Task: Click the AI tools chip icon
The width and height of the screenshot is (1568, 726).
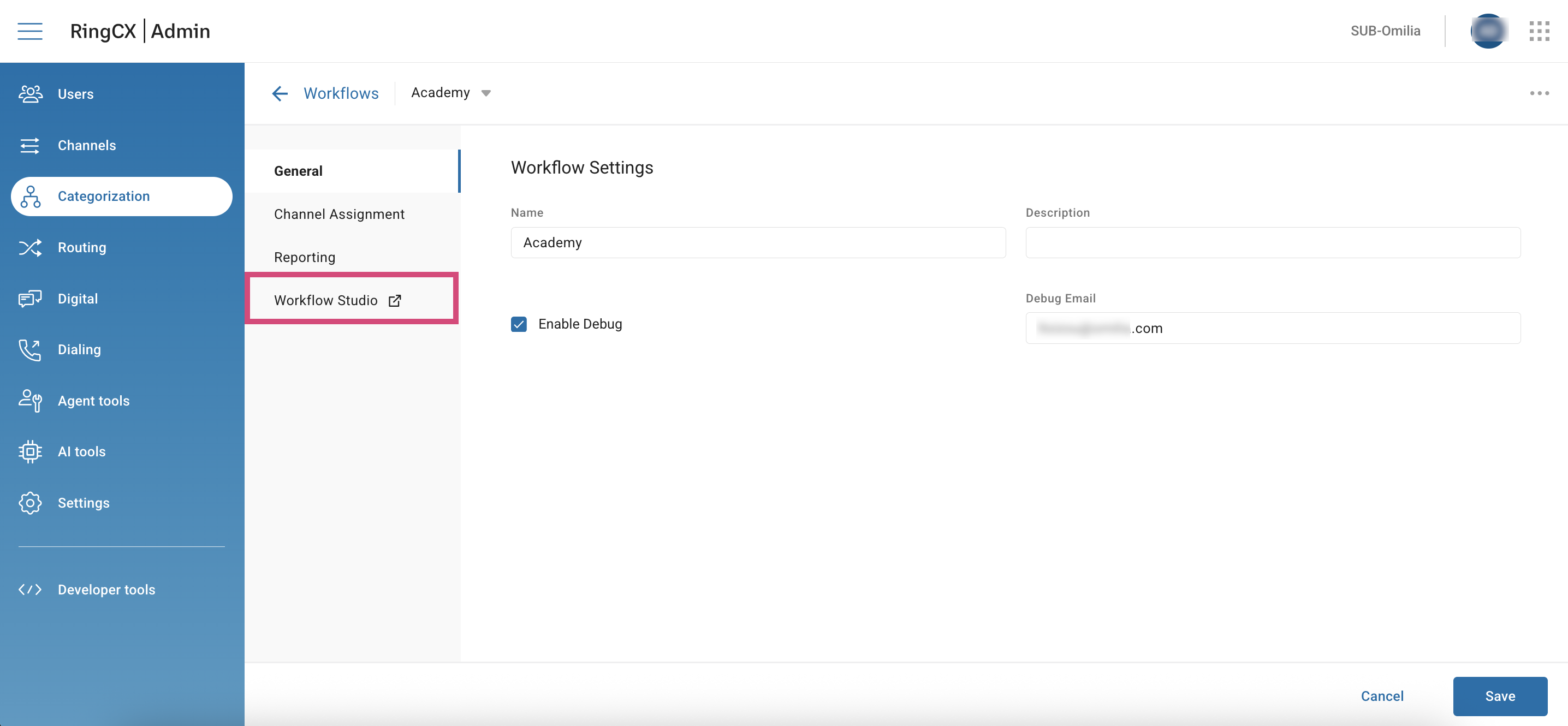Action: click(30, 451)
